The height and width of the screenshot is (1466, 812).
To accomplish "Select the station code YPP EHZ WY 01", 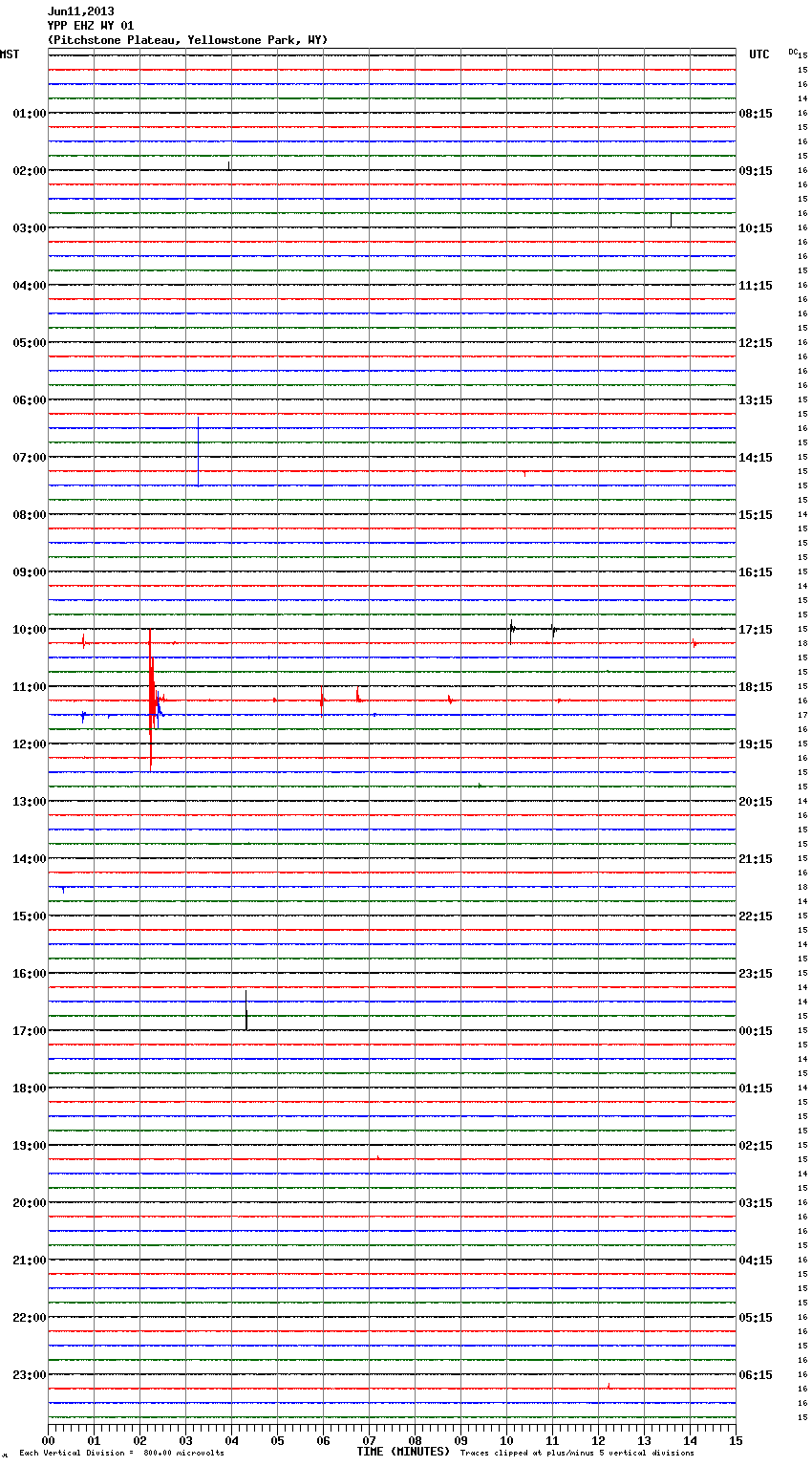I will [x=91, y=26].
